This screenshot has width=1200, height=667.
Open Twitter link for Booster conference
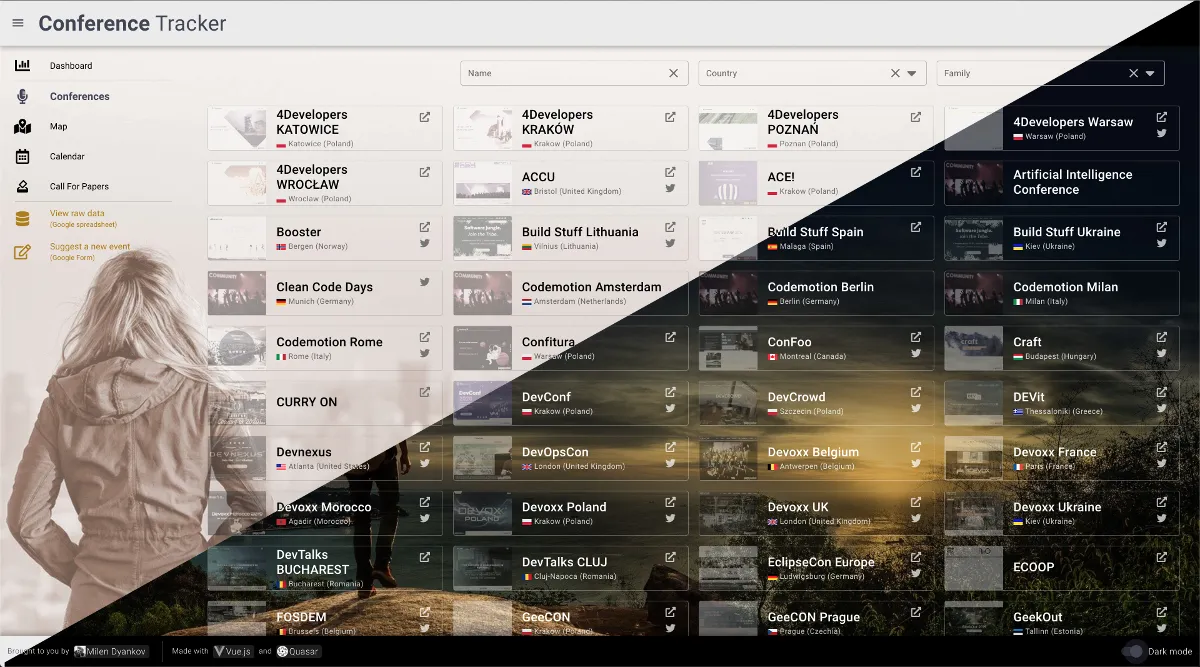point(424,243)
